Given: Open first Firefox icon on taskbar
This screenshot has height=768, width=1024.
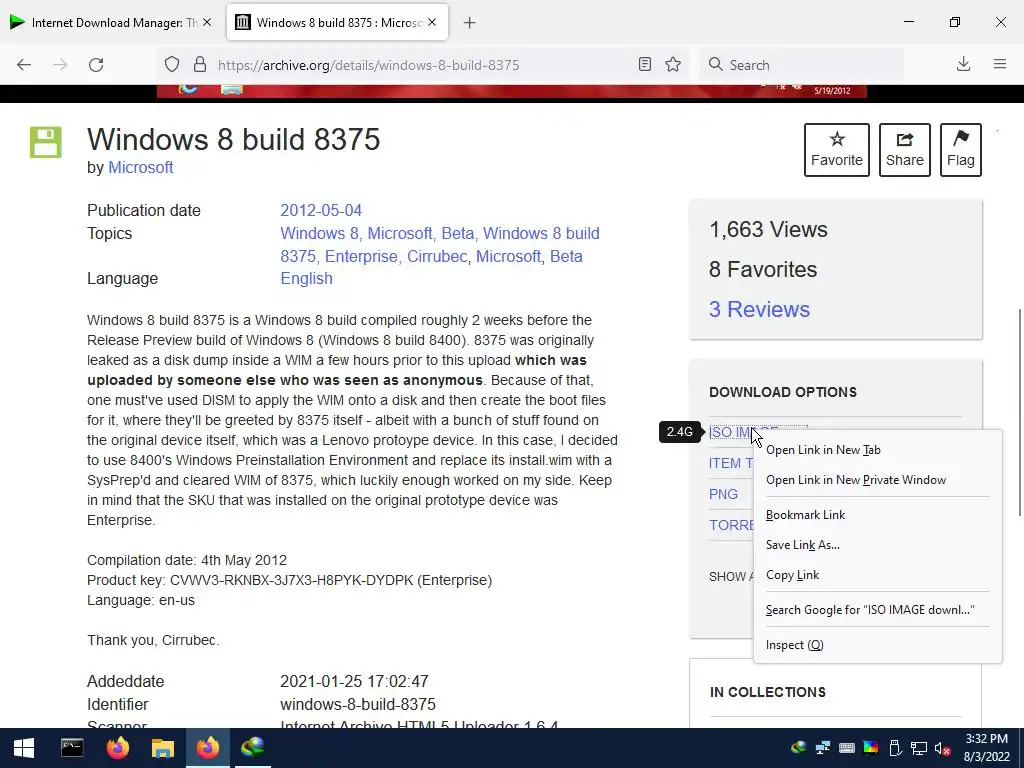Looking at the screenshot, I should click(x=118, y=748).
